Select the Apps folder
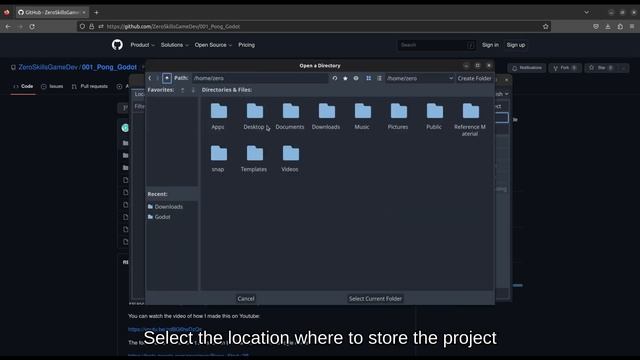Screen dimensions: 640x360 [x=218, y=116]
